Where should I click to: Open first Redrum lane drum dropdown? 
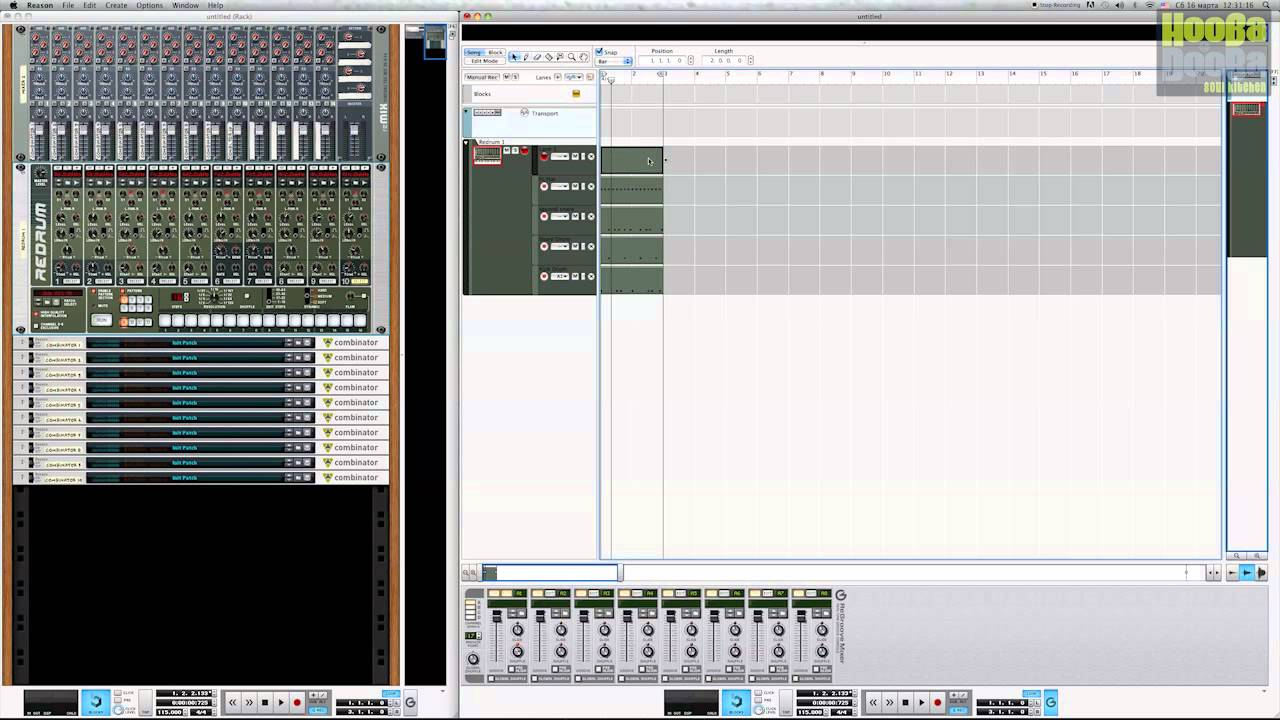pyautogui.click(x=560, y=156)
